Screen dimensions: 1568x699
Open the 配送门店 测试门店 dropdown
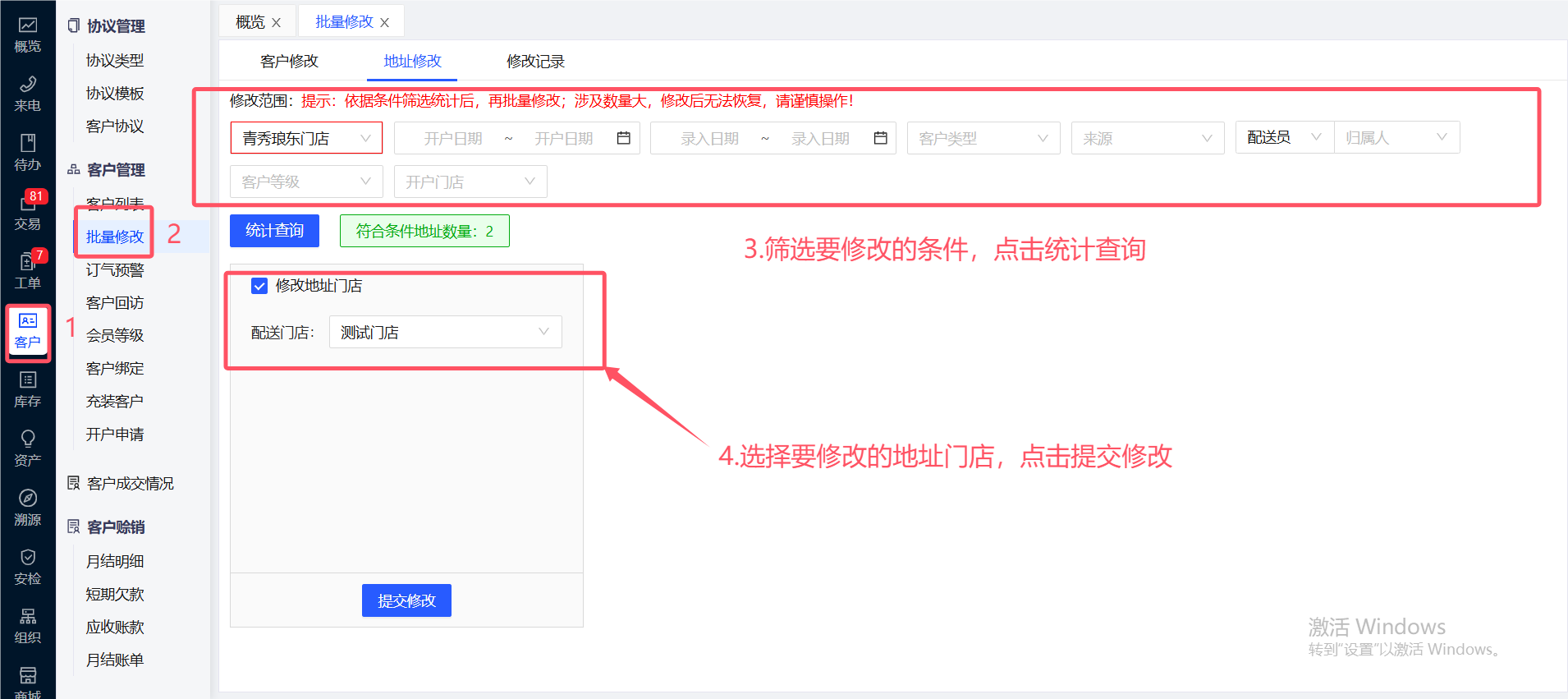tap(445, 332)
